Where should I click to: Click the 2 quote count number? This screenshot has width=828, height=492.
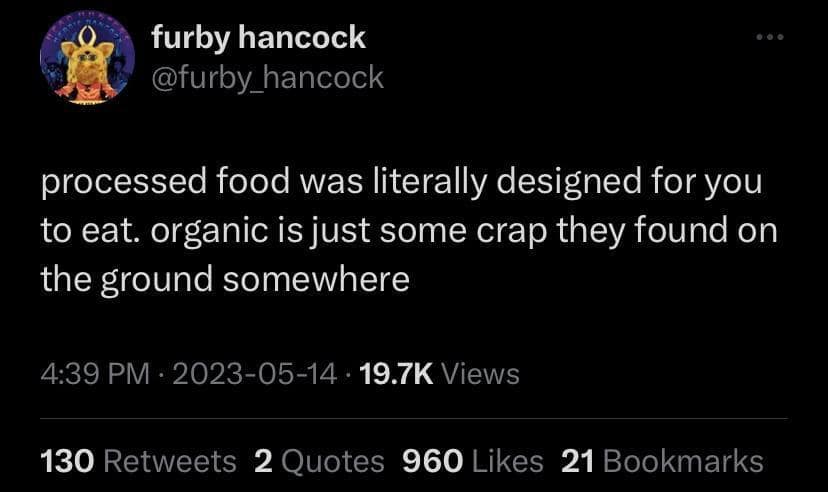point(263,461)
